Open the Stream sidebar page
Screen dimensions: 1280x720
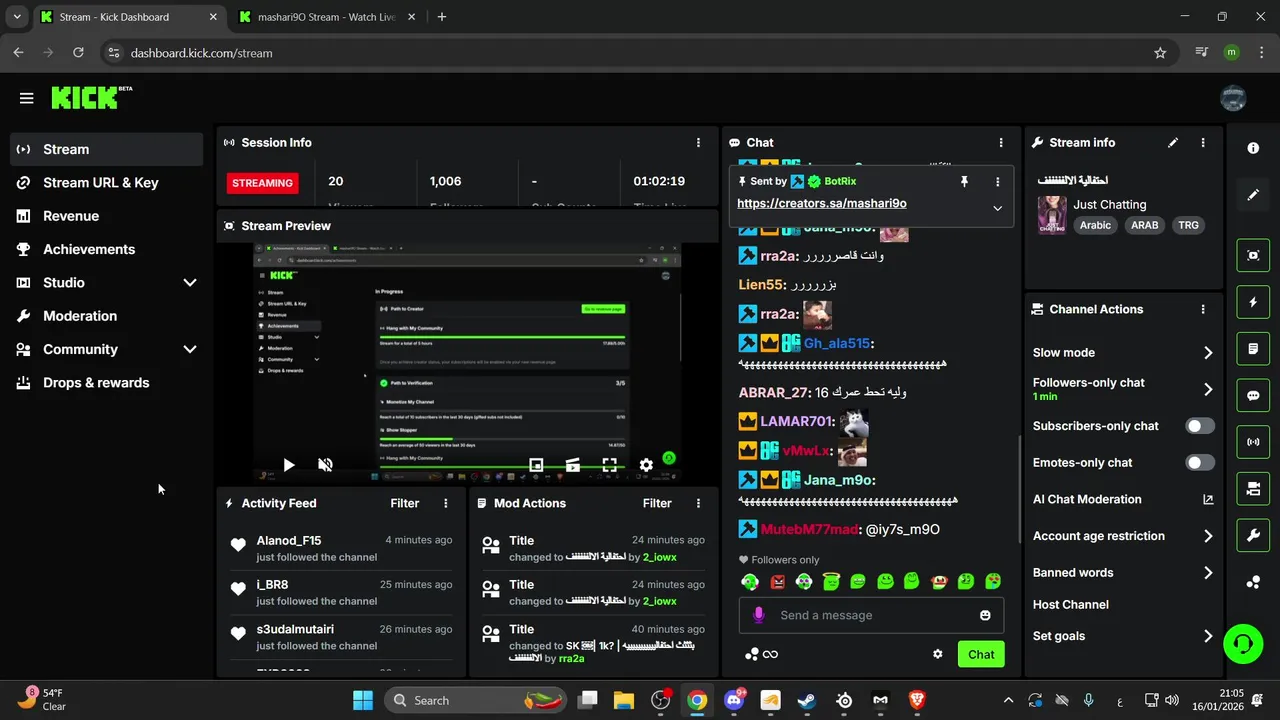click(x=106, y=149)
